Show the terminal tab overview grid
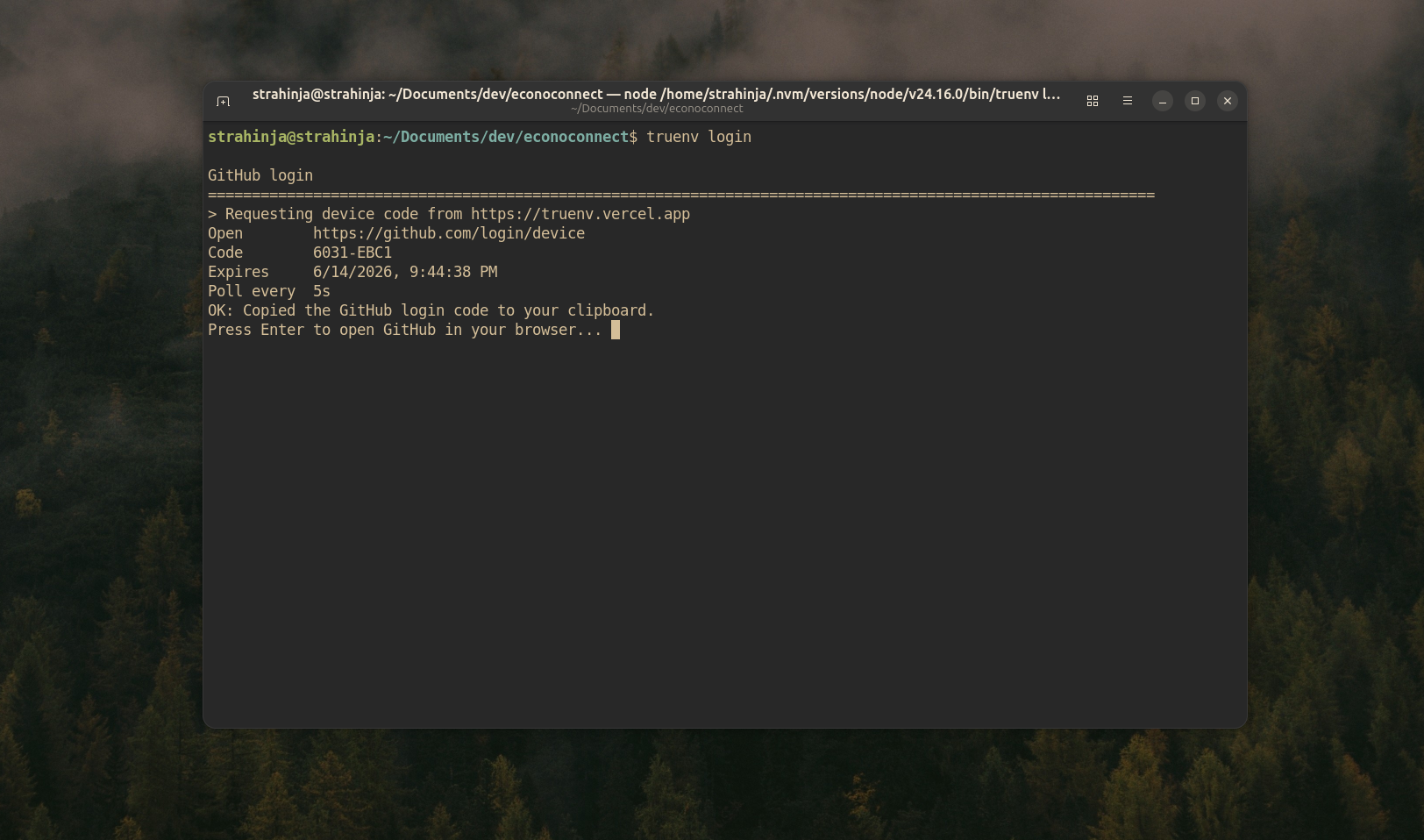 click(x=1093, y=102)
